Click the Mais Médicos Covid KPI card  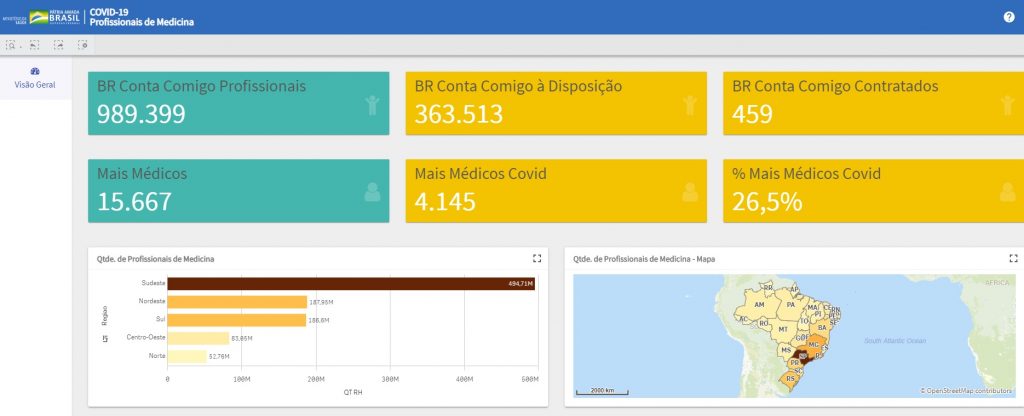pyautogui.click(x=555, y=190)
